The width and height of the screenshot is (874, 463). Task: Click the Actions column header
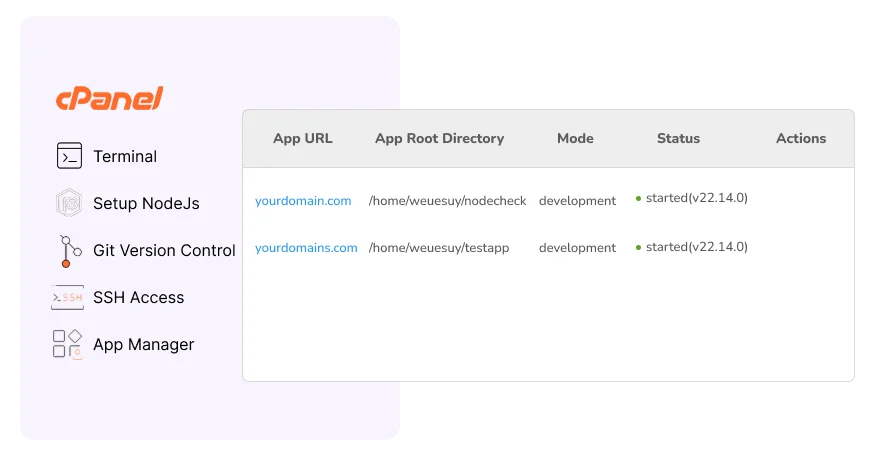[x=800, y=138]
